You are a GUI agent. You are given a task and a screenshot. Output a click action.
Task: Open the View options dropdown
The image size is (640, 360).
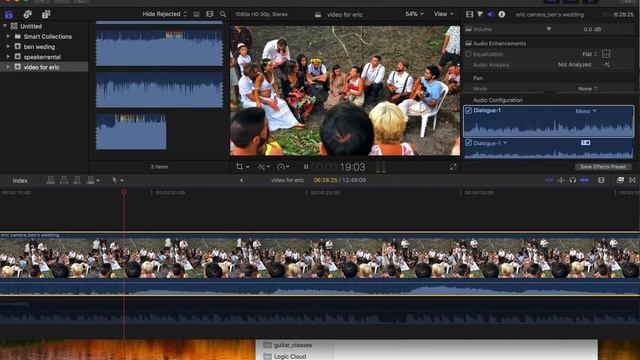(443, 14)
